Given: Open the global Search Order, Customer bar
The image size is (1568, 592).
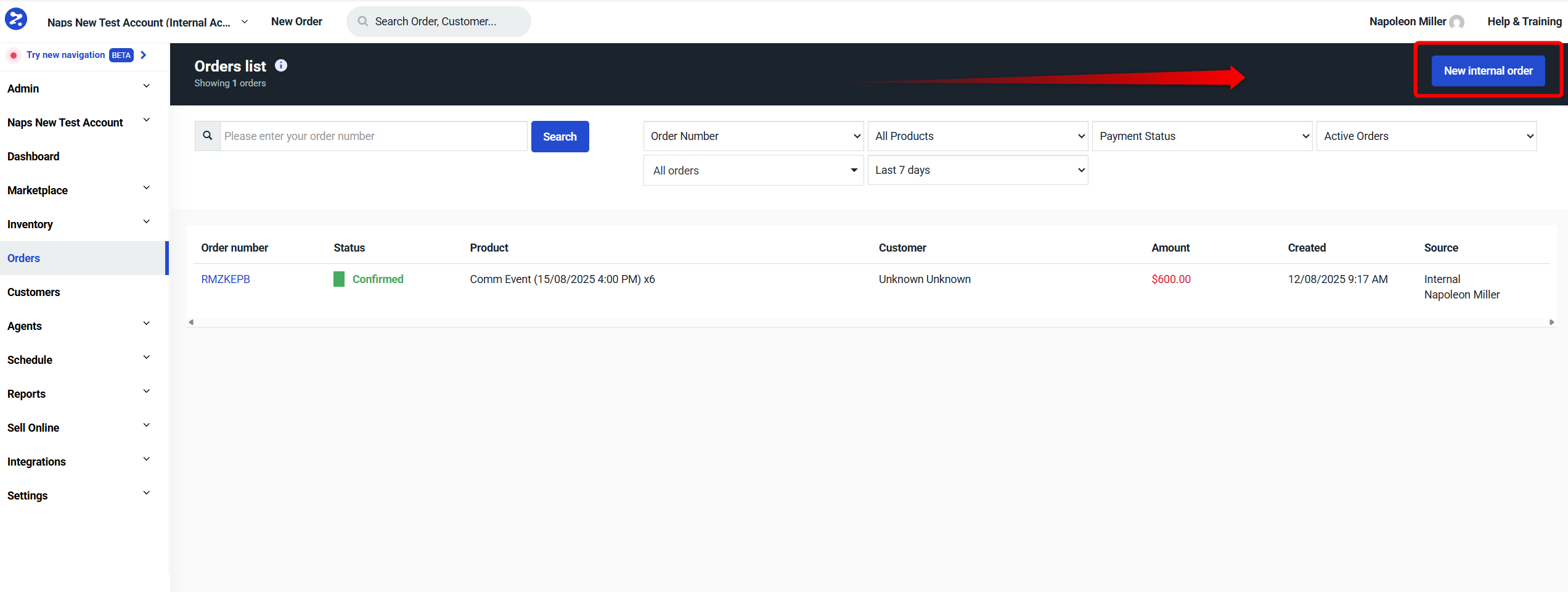Looking at the screenshot, I should (438, 21).
